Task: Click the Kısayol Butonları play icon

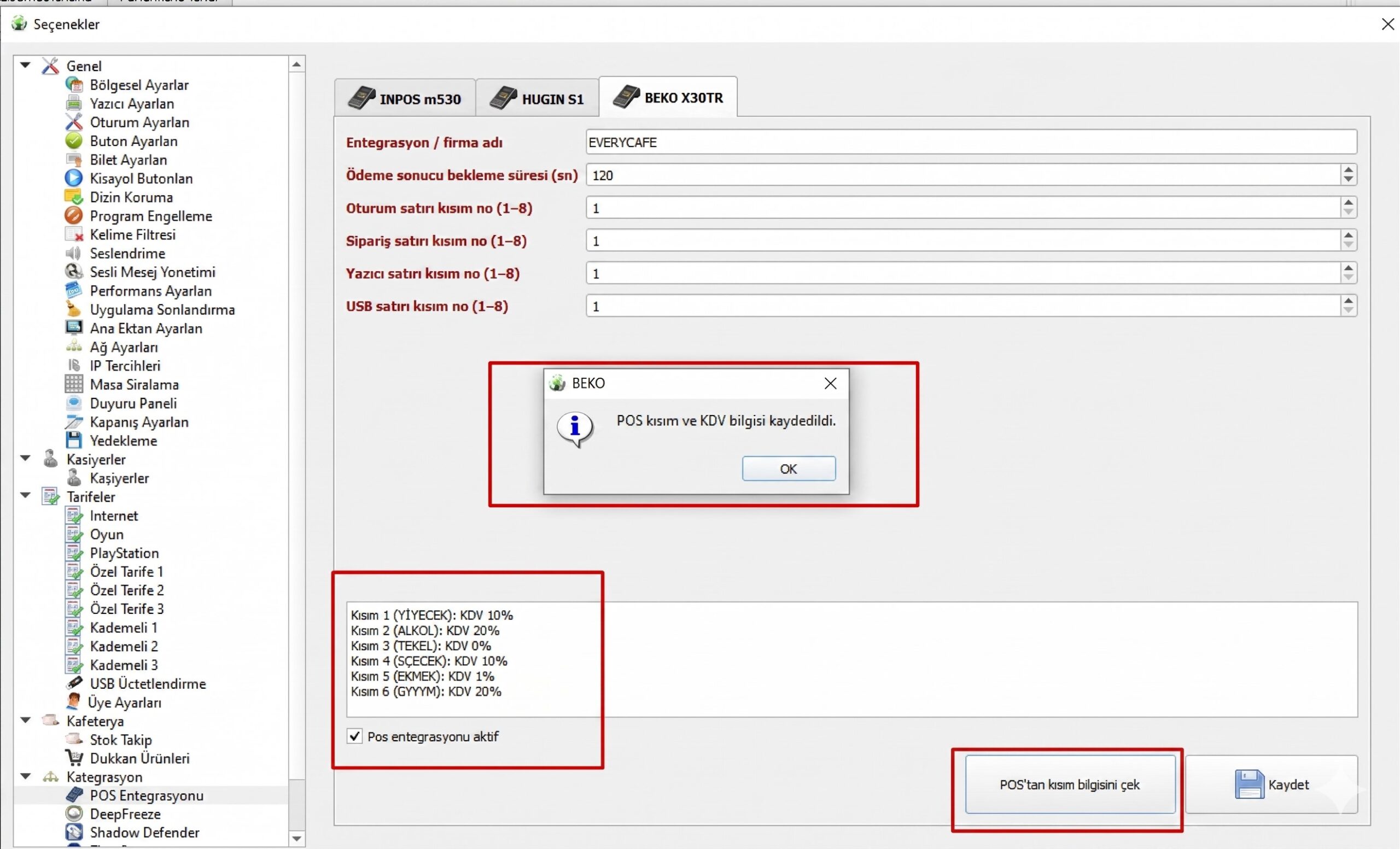Action: pos(73,178)
